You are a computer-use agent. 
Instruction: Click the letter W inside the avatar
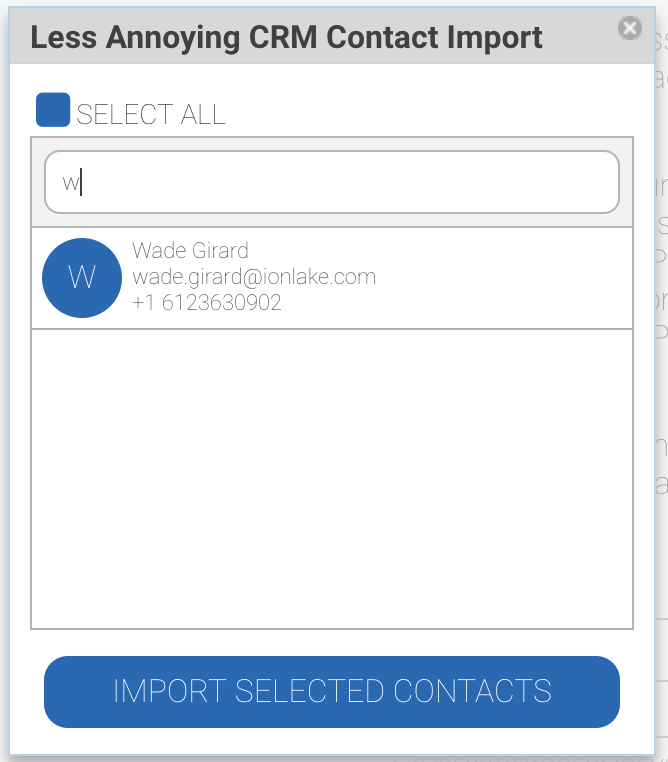click(82, 277)
